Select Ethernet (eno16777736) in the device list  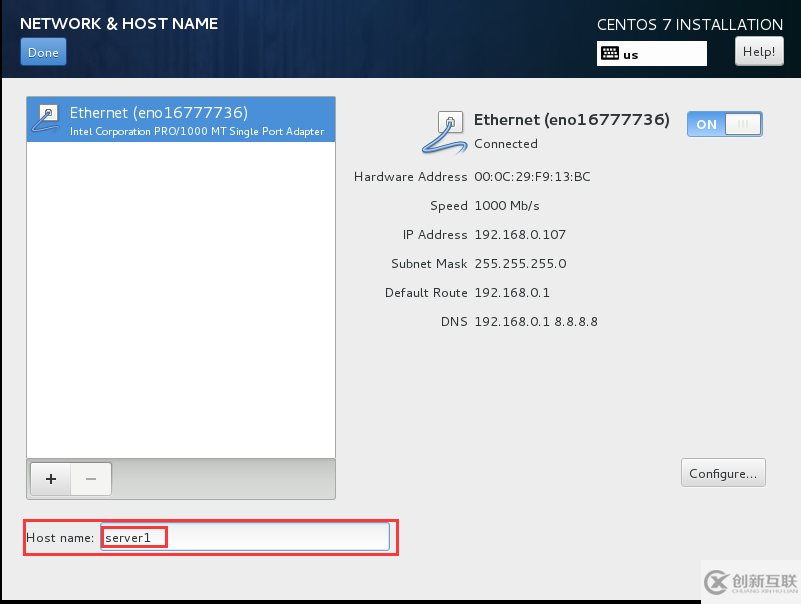click(x=181, y=120)
